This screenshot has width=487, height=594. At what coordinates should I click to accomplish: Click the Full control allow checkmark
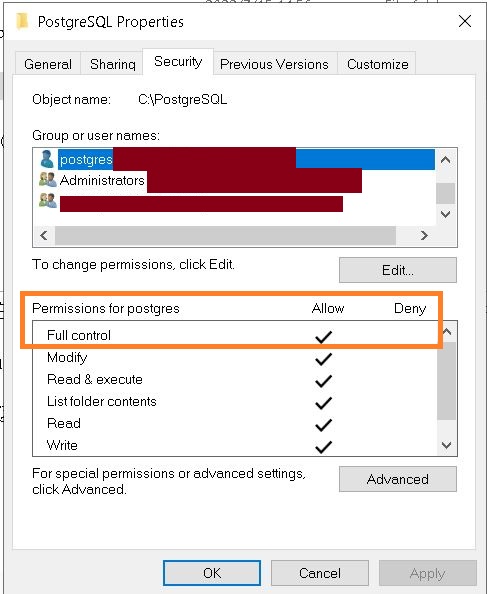click(323, 336)
